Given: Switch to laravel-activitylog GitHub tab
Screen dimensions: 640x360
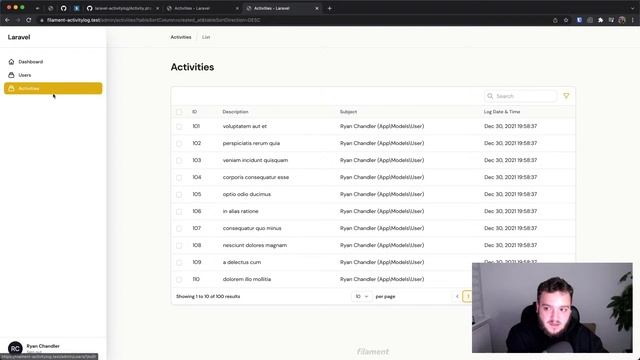Looking at the screenshot, I should click(122, 8).
